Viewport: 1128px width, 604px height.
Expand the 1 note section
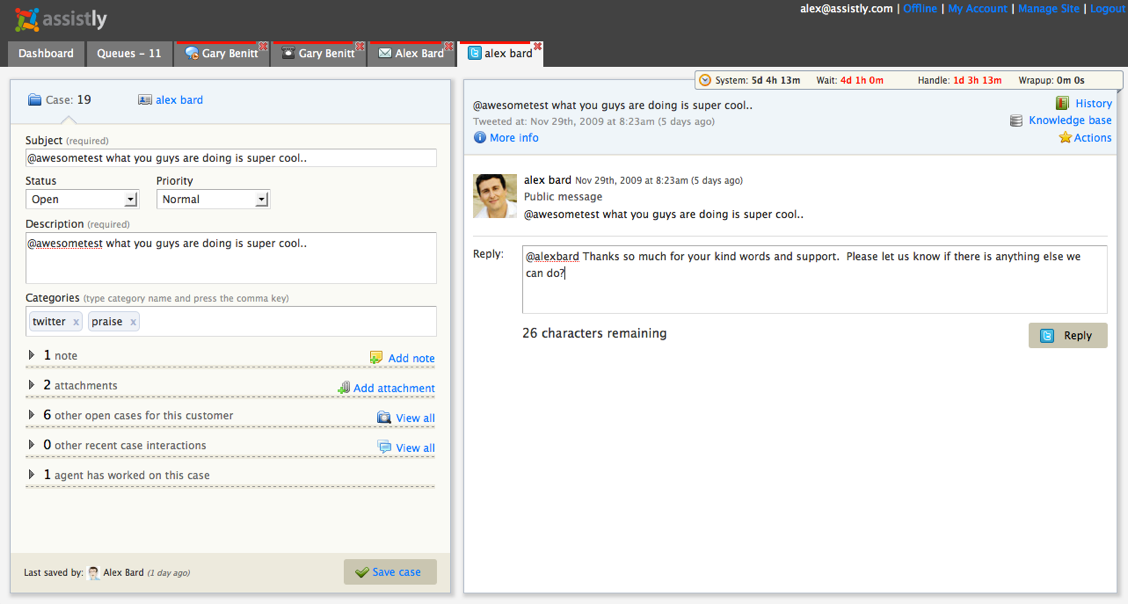pos(32,356)
